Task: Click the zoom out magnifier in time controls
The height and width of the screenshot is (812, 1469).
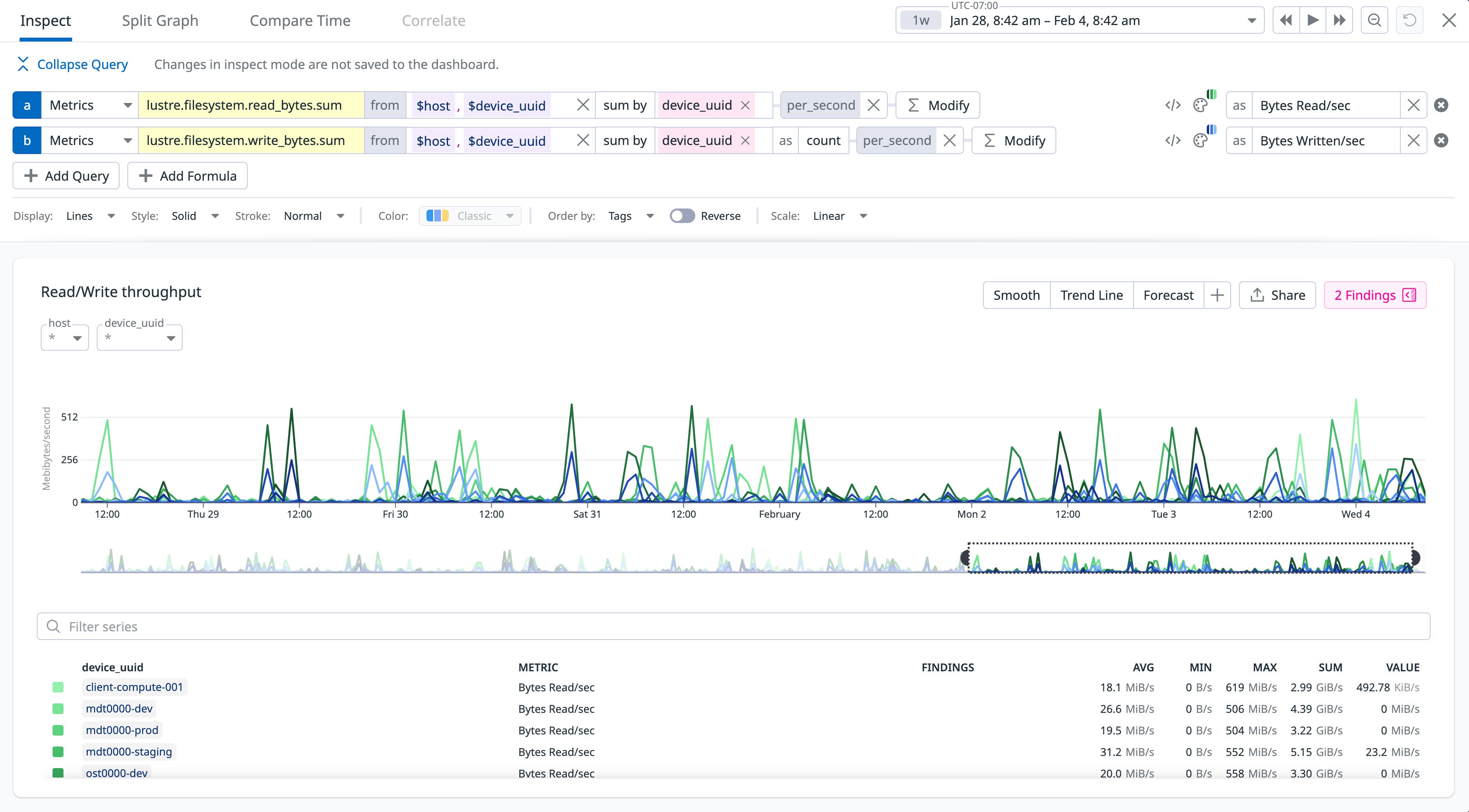Action: coord(1374,20)
